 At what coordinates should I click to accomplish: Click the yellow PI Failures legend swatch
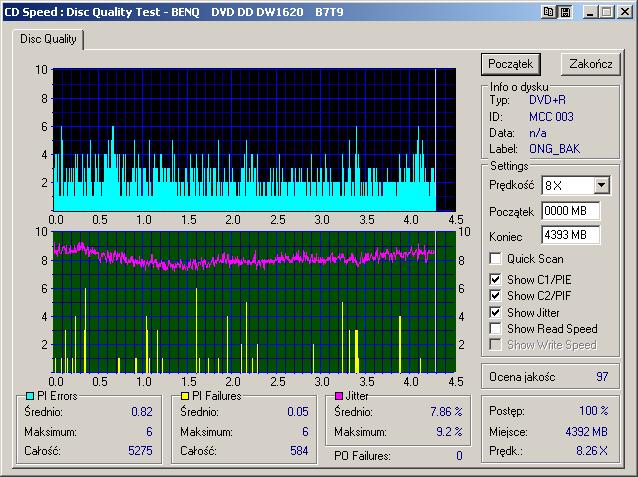pyautogui.click(x=185, y=396)
